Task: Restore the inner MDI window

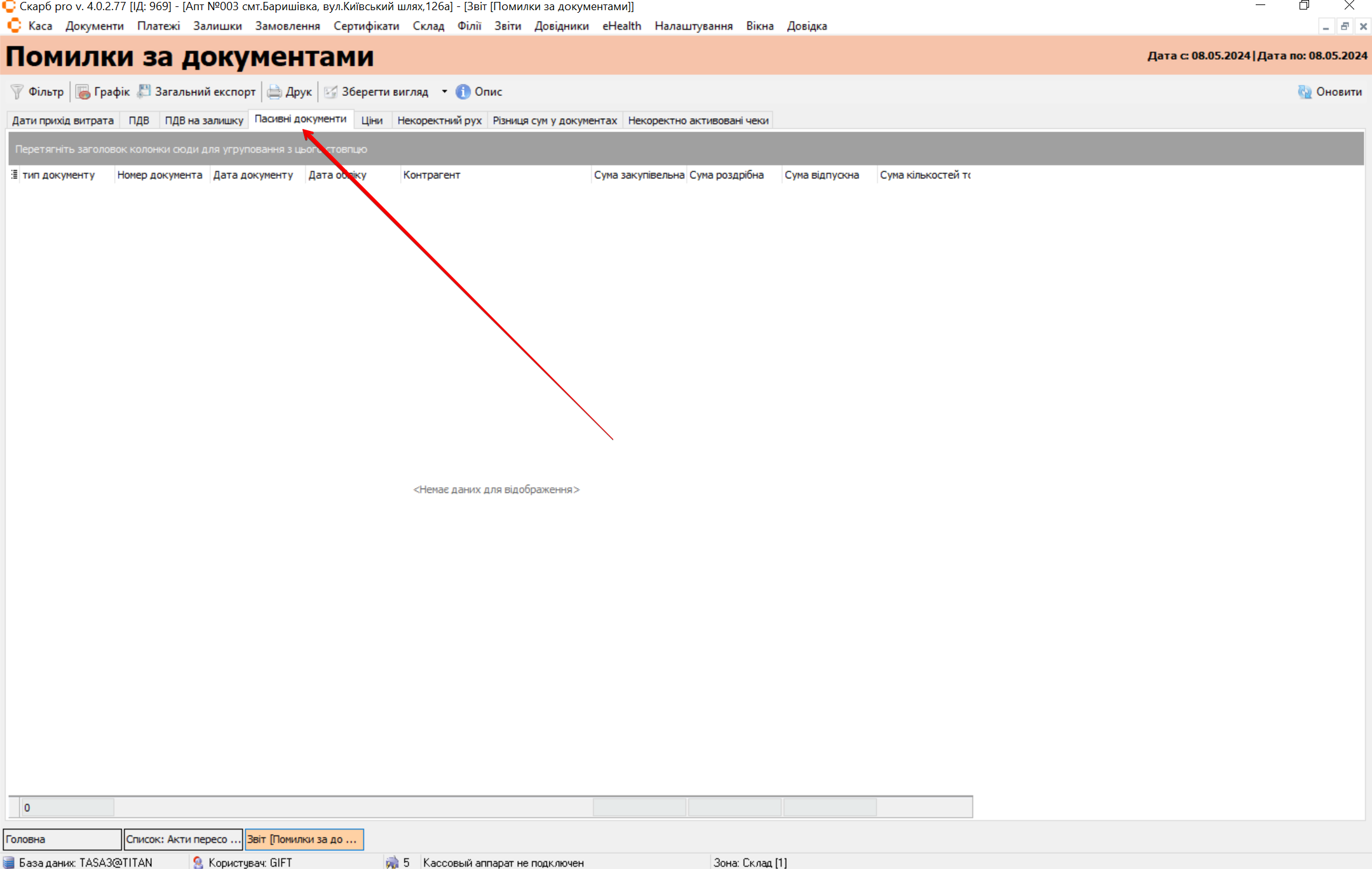Action: [1344, 27]
